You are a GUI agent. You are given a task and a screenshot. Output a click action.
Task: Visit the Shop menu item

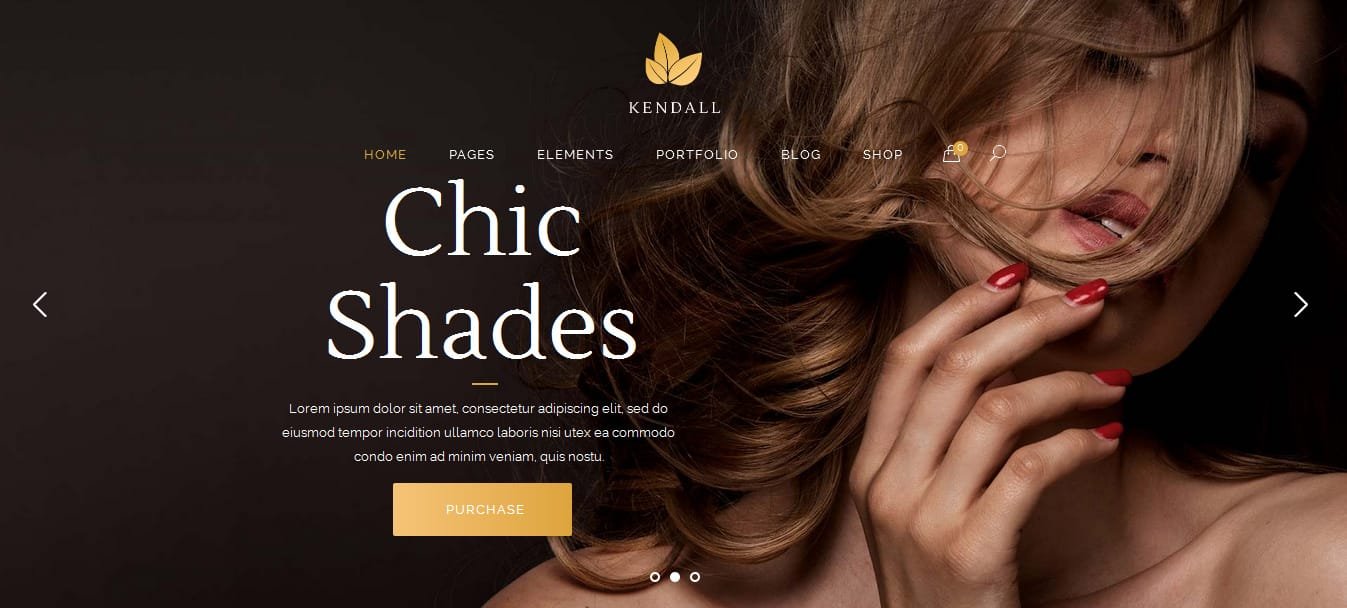pyautogui.click(x=883, y=155)
